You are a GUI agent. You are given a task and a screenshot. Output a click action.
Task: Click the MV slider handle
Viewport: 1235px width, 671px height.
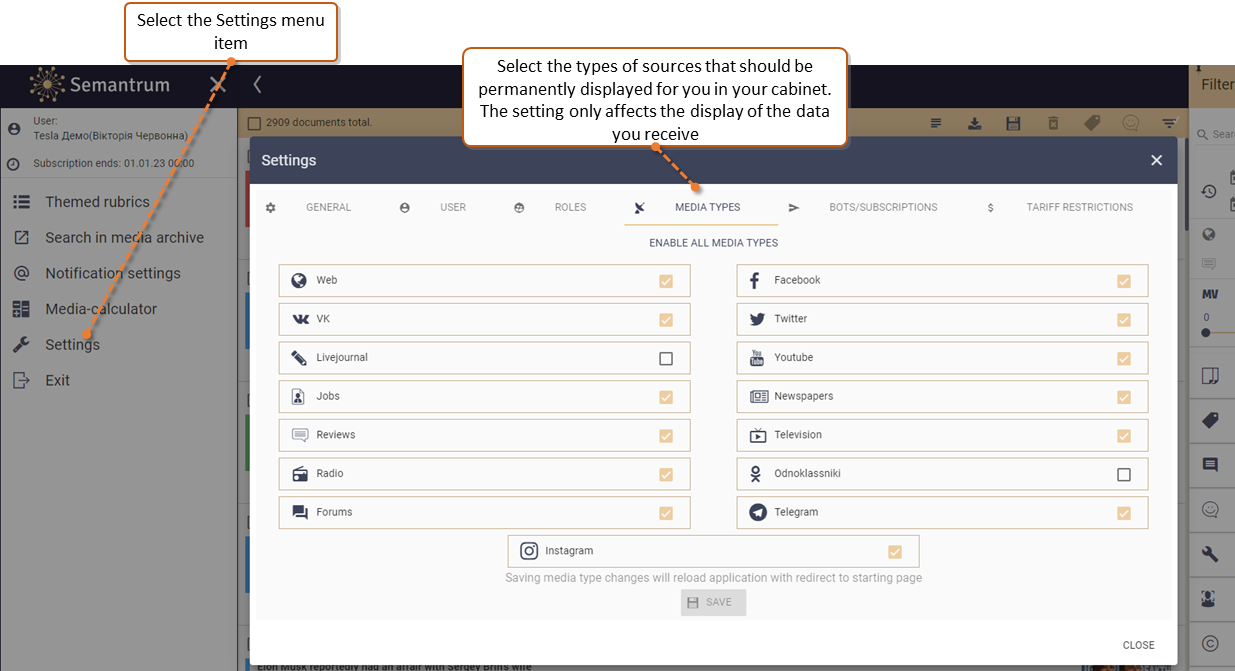point(1206,332)
